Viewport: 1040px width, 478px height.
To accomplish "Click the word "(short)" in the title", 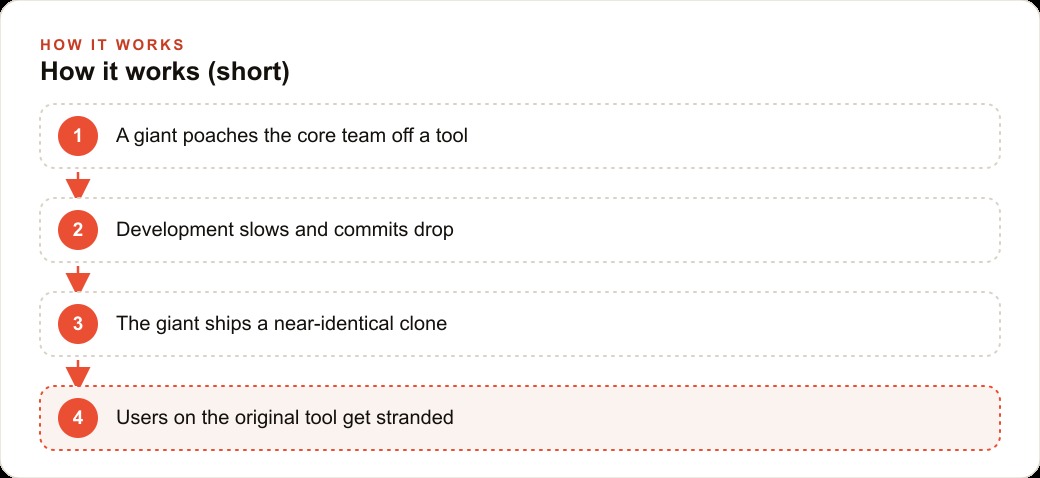I will [249, 72].
